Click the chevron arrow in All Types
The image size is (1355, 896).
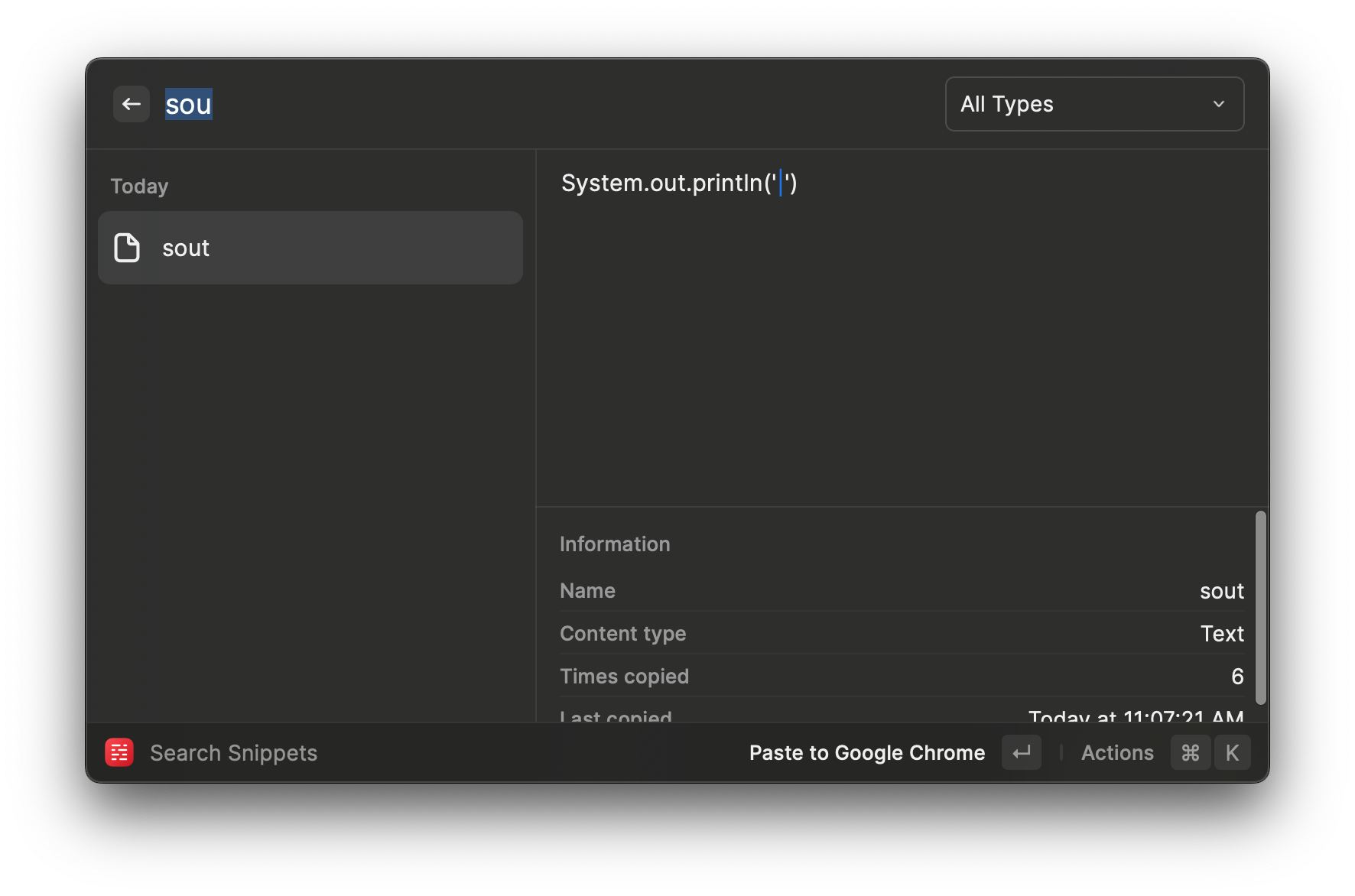tap(1219, 104)
